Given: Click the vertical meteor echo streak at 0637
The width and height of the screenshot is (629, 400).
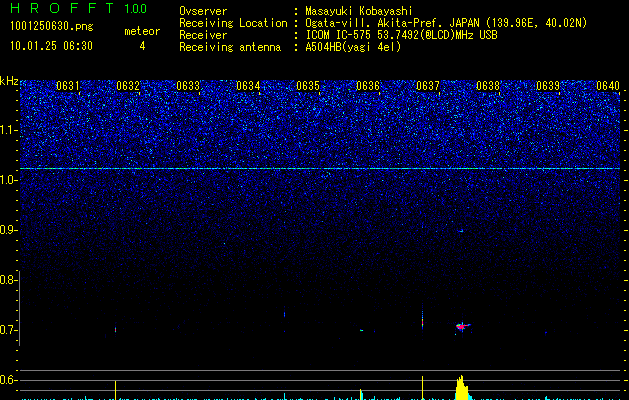Looking at the screenshot, I should [x=422, y=317].
